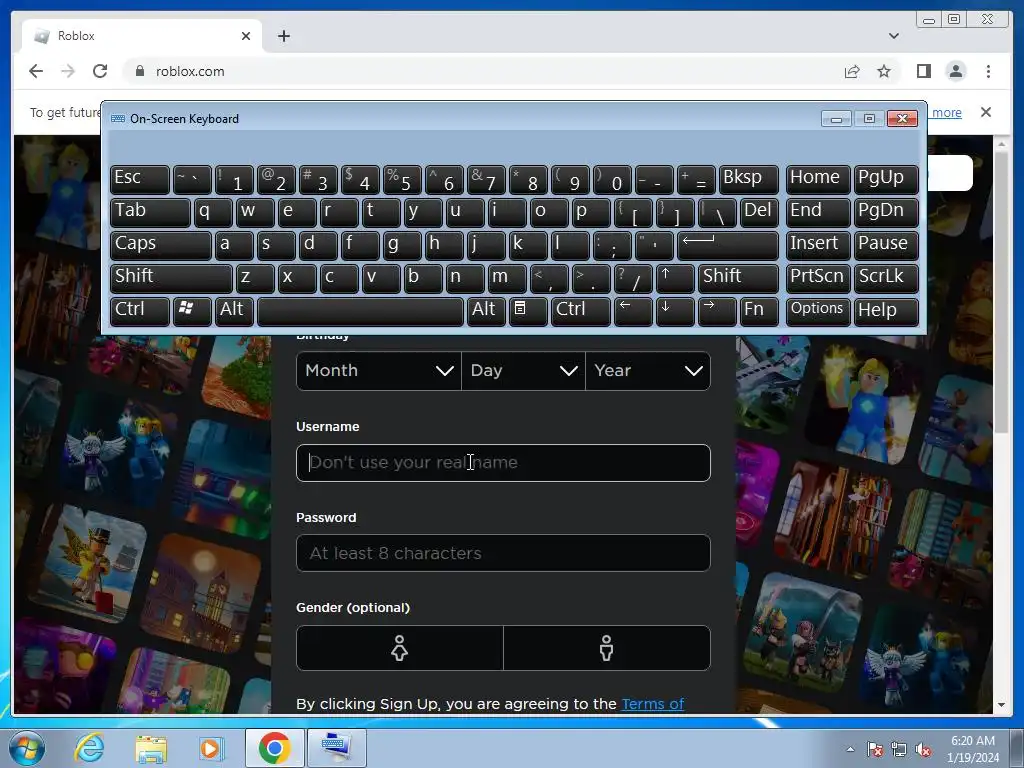The width and height of the screenshot is (1024, 768).
Task: Toggle the left Shift key
Action: pos(171,278)
